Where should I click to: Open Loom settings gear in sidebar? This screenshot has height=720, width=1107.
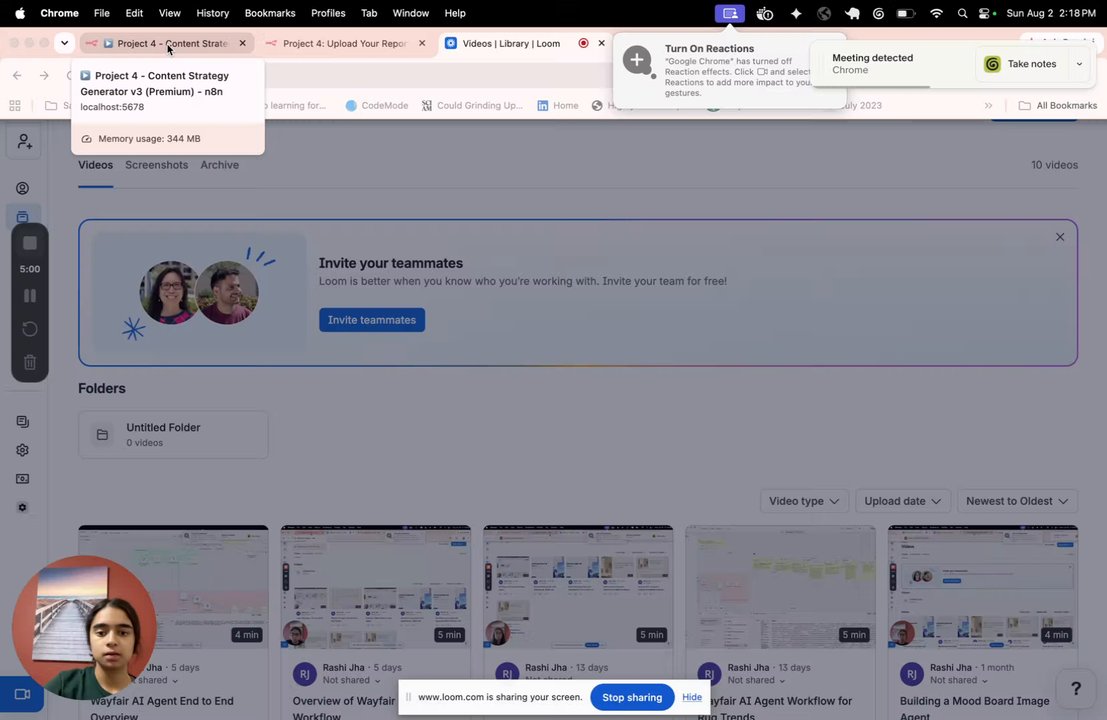tap(23, 450)
